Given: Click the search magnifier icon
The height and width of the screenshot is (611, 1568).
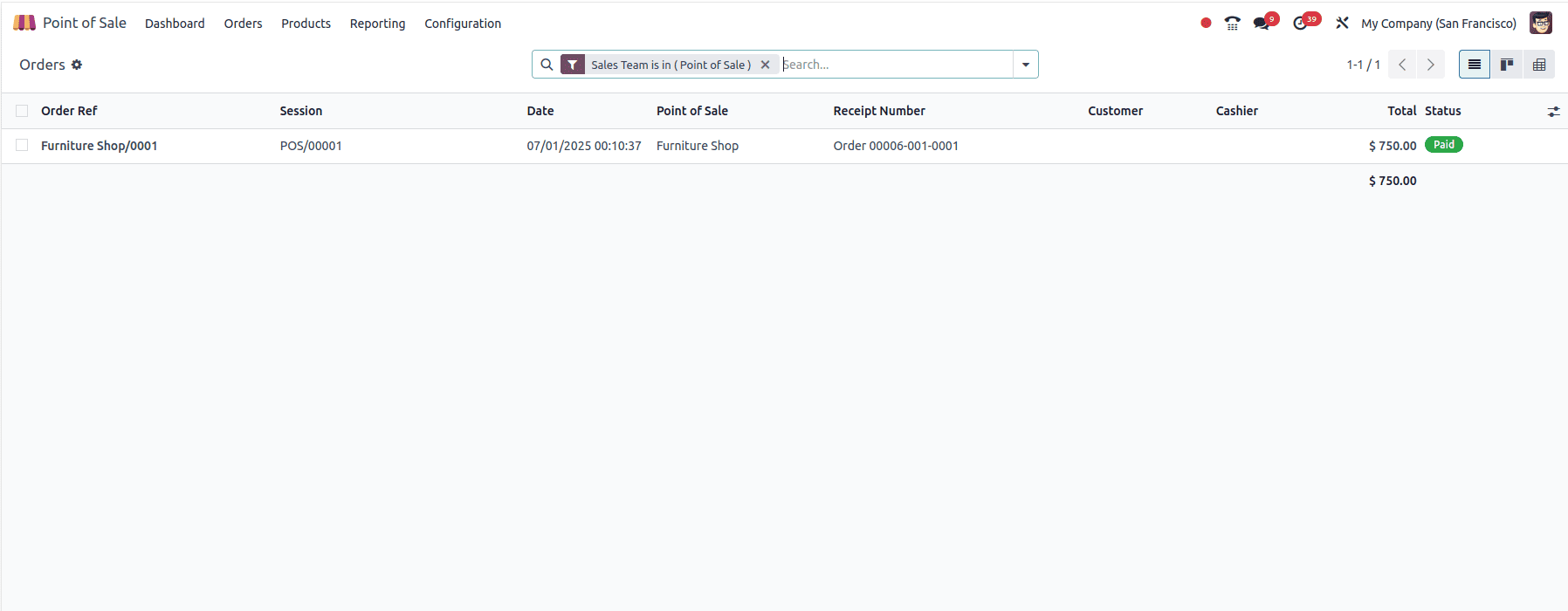Looking at the screenshot, I should tap(547, 65).
